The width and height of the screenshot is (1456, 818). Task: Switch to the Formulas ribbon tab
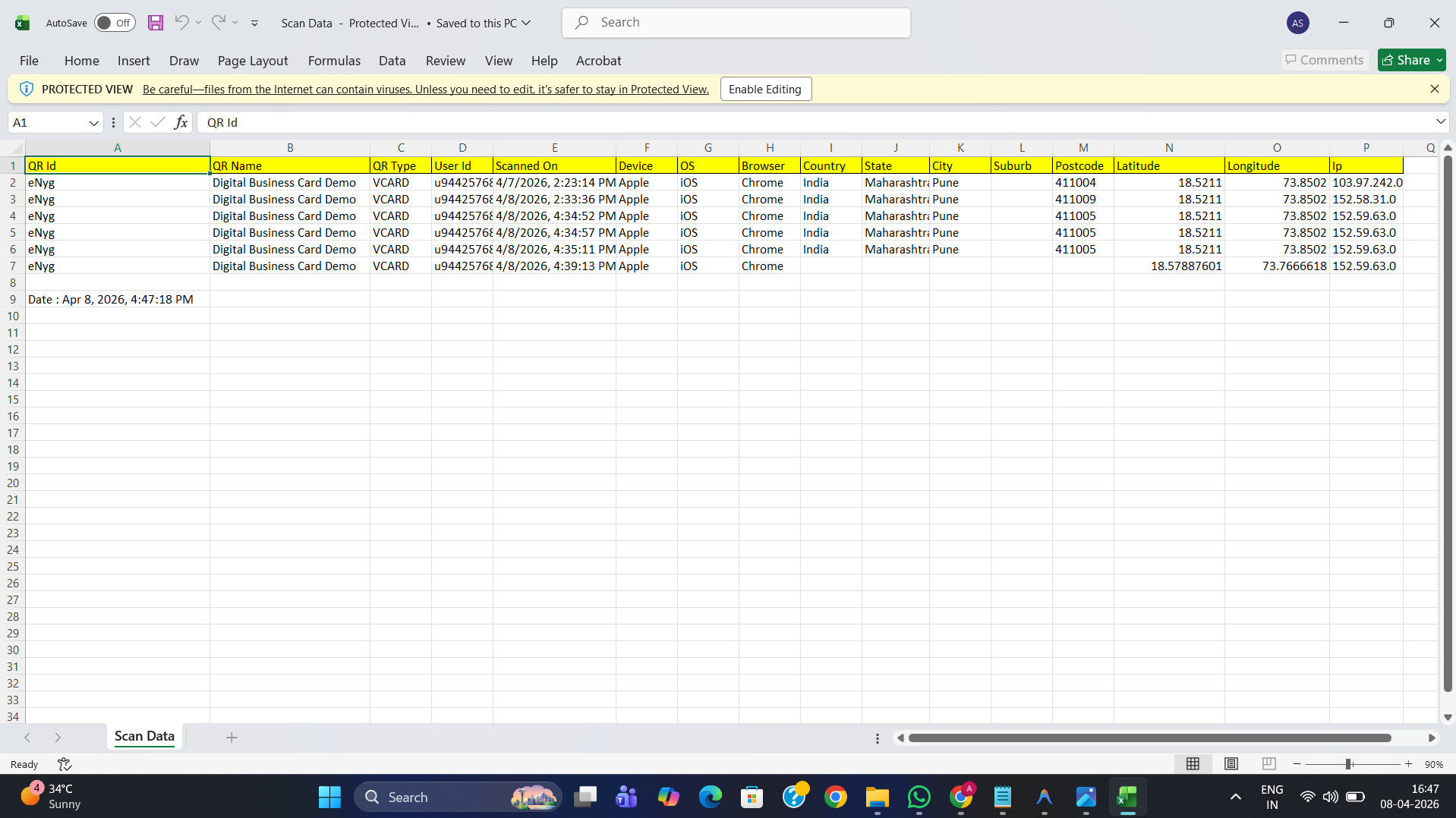coord(334,61)
